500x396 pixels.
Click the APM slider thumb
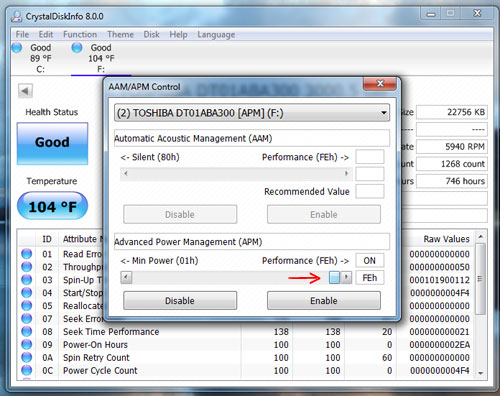click(x=334, y=277)
